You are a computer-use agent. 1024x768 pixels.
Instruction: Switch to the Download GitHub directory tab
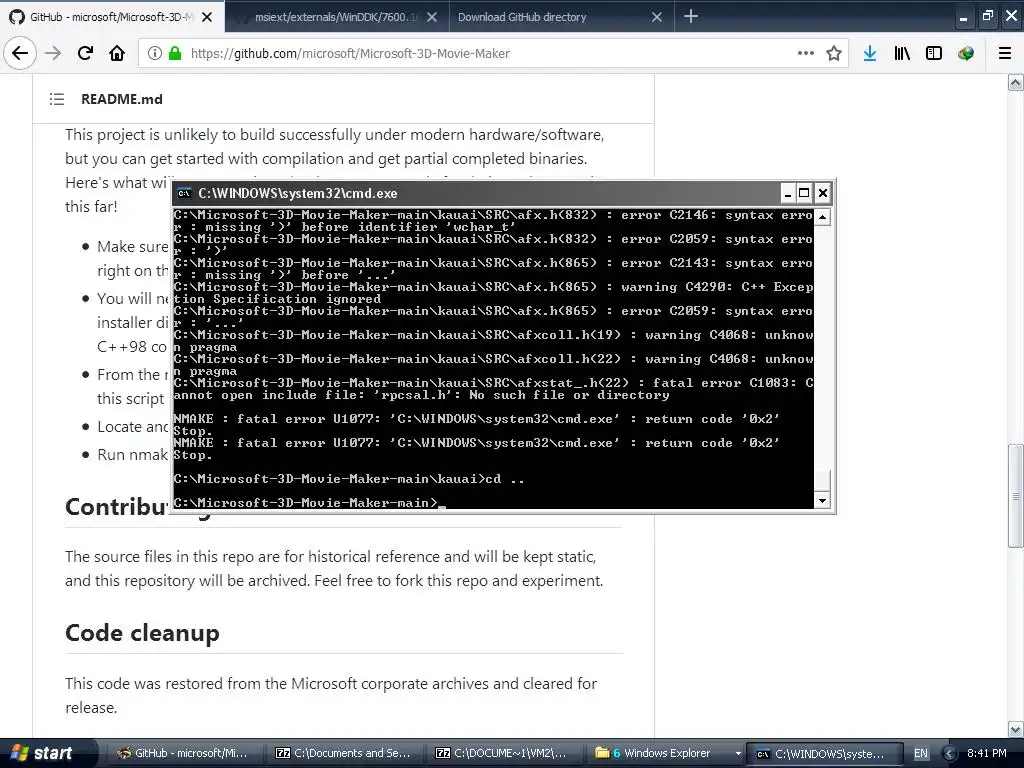562,17
